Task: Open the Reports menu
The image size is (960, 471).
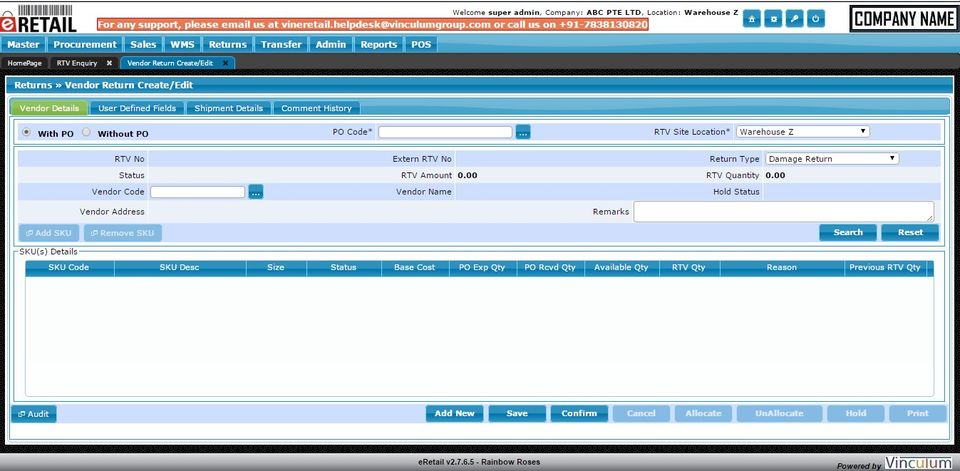Action: [x=379, y=45]
